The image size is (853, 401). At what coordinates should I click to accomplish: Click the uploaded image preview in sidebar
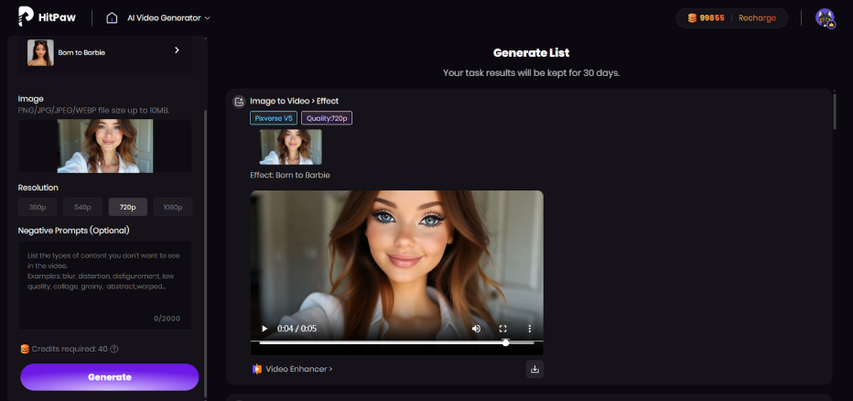(105, 146)
